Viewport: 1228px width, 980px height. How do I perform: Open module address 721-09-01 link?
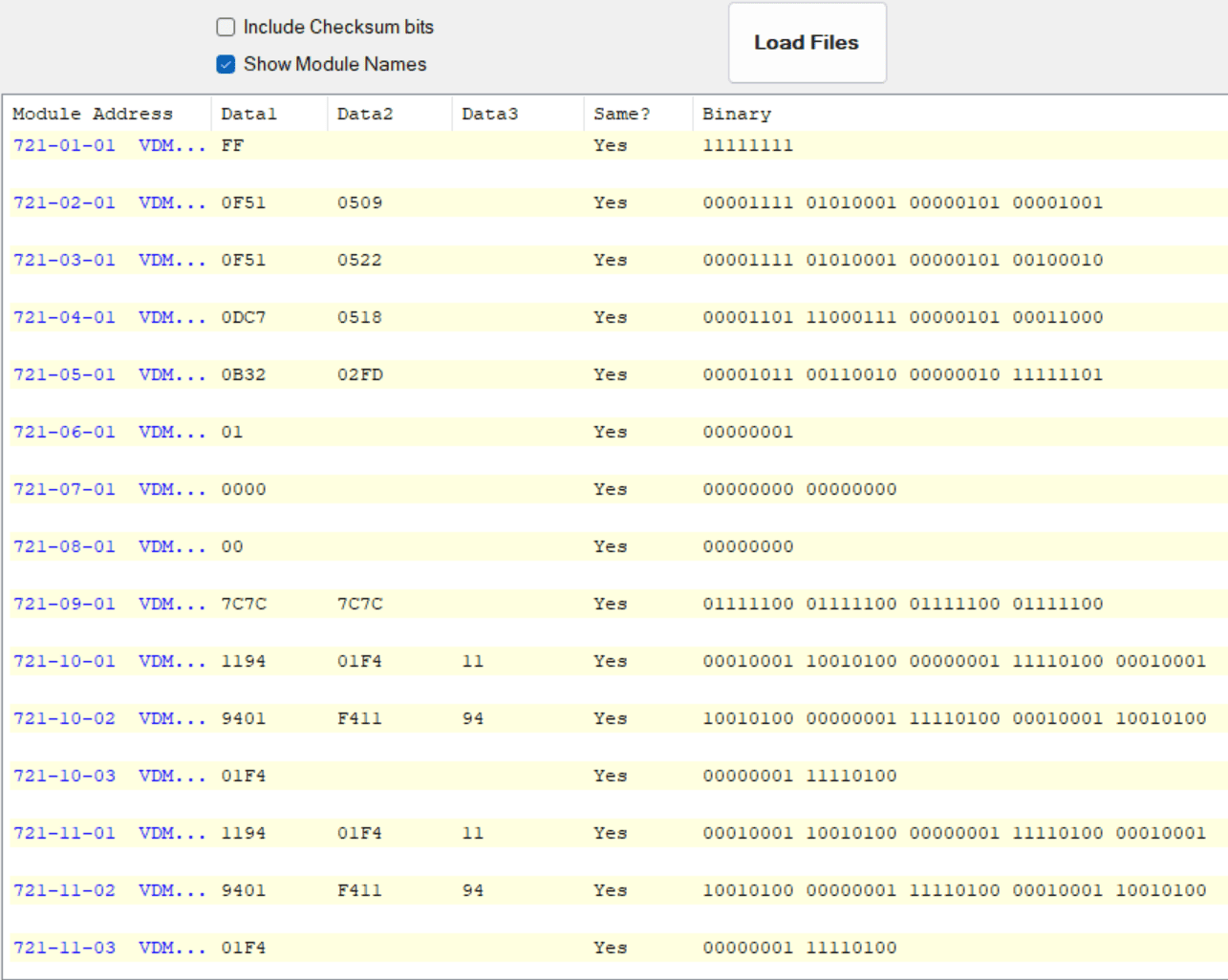[64, 605]
